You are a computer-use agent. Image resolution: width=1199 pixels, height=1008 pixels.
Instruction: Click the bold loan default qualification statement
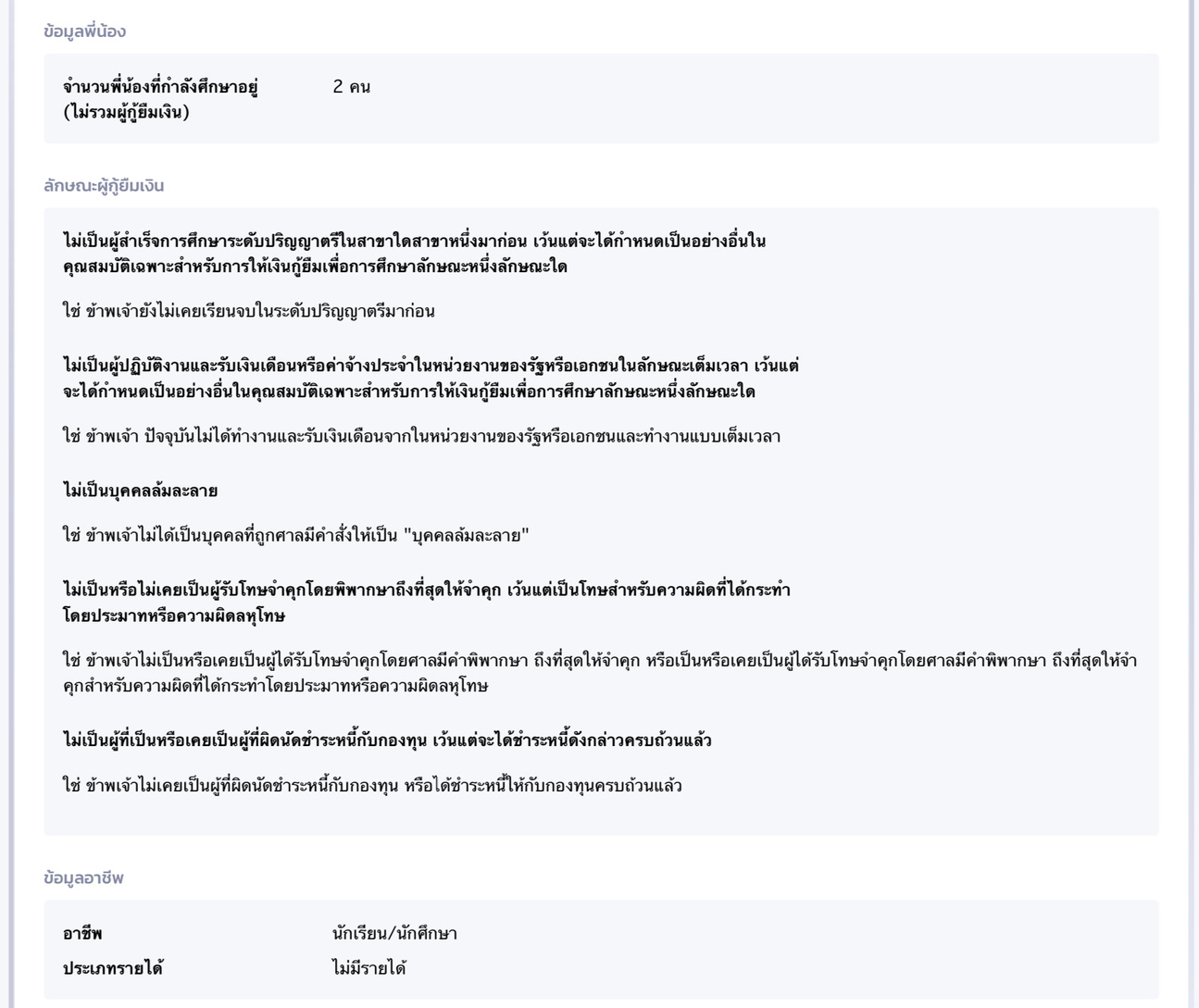point(387,740)
